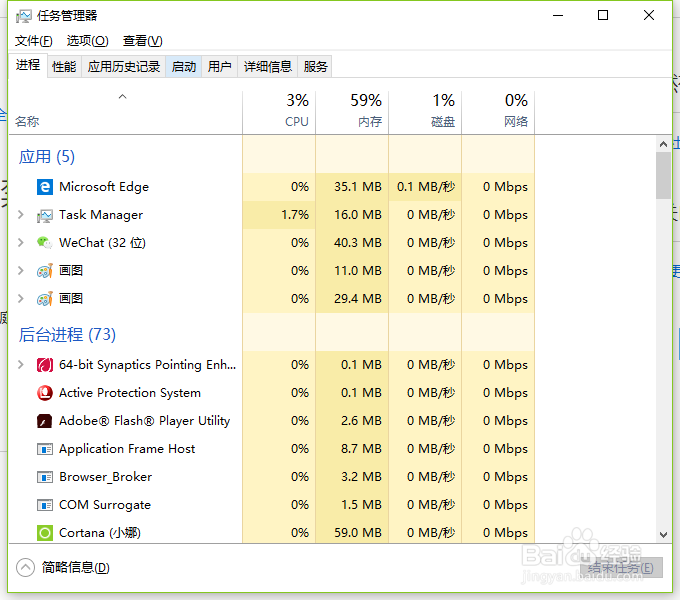Switch to the 详细信息 tab
This screenshot has height=600, width=680.
point(268,67)
